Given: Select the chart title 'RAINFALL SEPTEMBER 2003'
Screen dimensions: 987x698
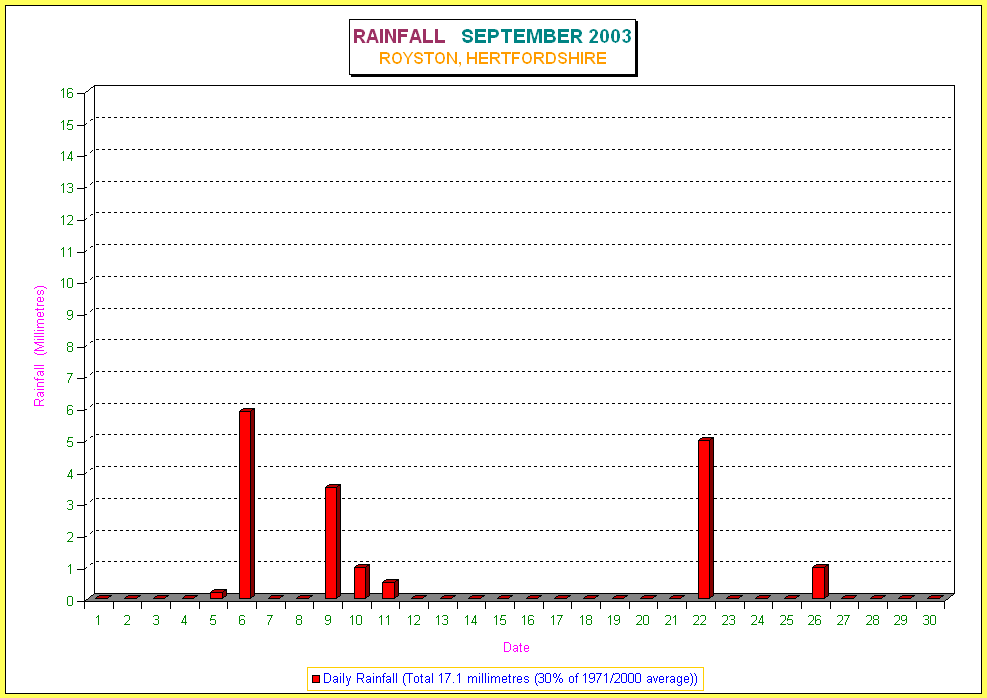Looking at the screenshot, I should tap(492, 37).
